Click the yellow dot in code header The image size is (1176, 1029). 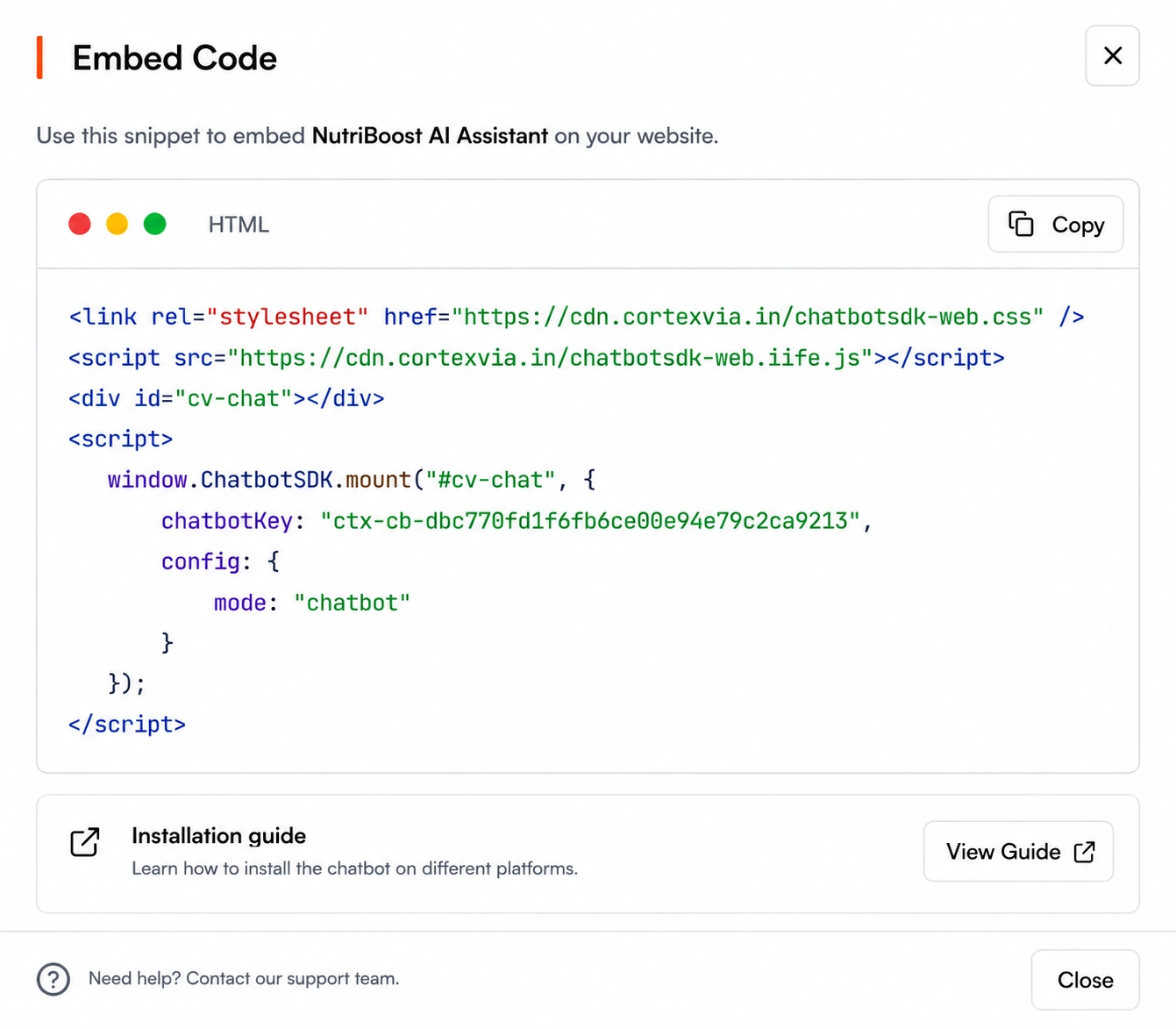(x=117, y=225)
